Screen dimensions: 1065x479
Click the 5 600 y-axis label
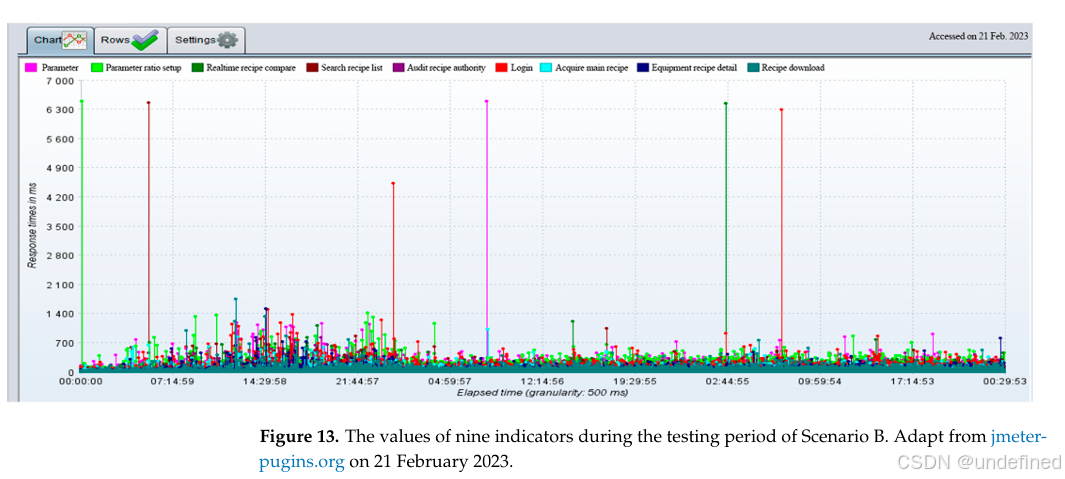[x=60, y=139]
